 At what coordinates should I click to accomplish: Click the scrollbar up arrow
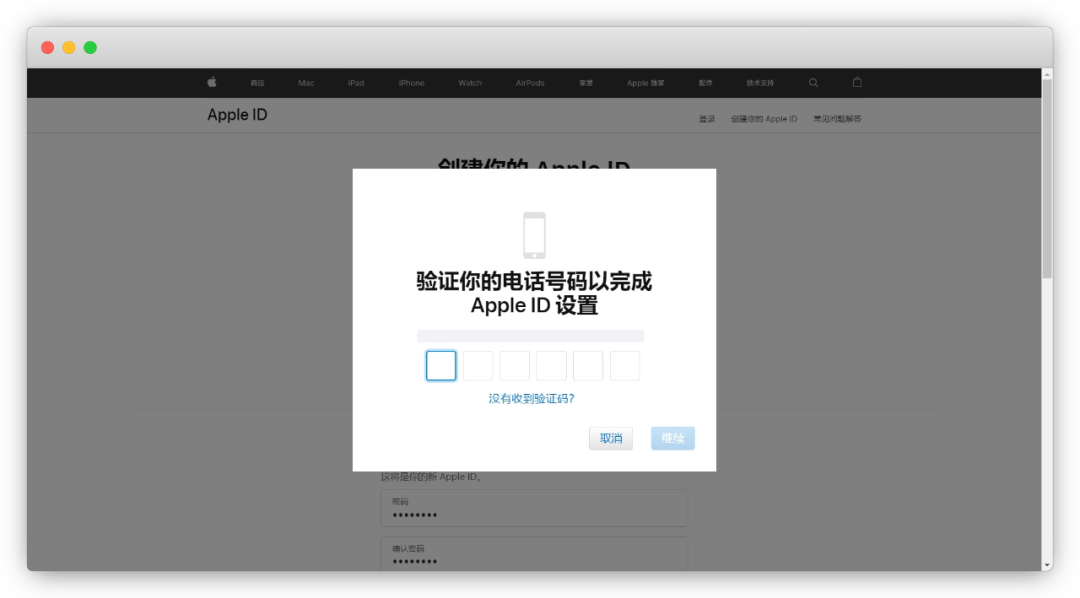tap(1047, 74)
